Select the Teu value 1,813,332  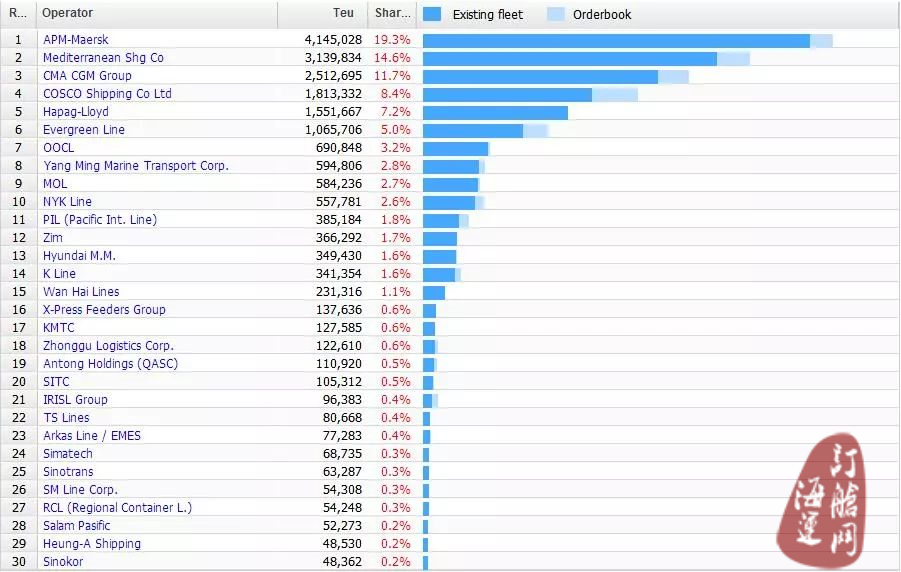(x=333, y=94)
